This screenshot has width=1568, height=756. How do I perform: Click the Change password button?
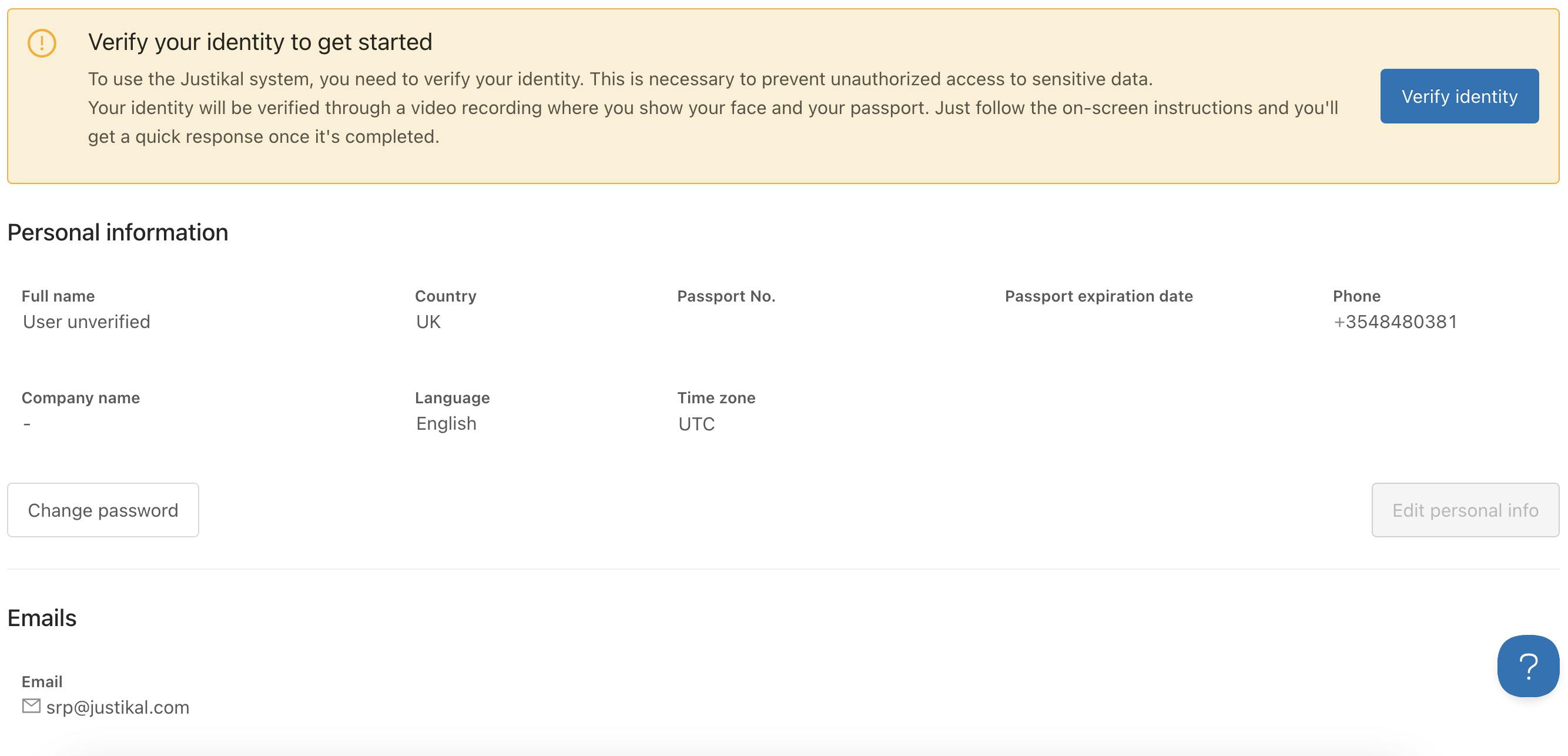coord(103,510)
